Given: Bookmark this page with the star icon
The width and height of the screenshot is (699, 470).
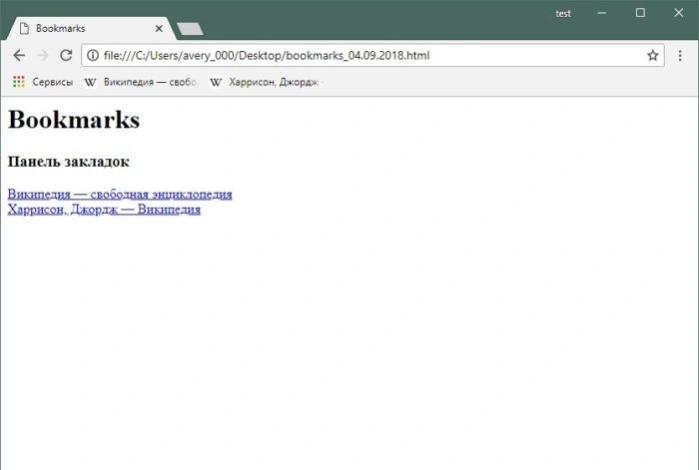Looking at the screenshot, I should pyautogui.click(x=653, y=55).
